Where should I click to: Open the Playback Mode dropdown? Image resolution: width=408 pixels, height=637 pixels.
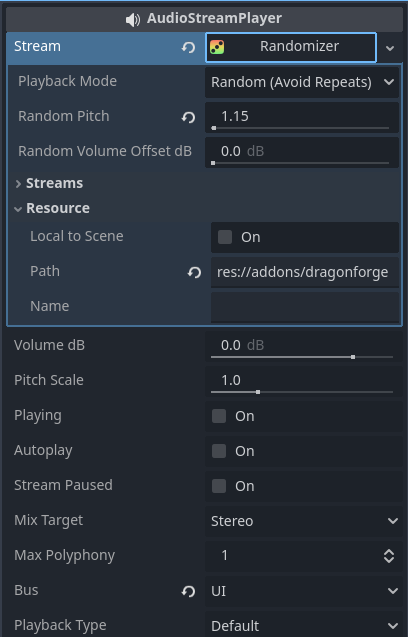click(302, 82)
